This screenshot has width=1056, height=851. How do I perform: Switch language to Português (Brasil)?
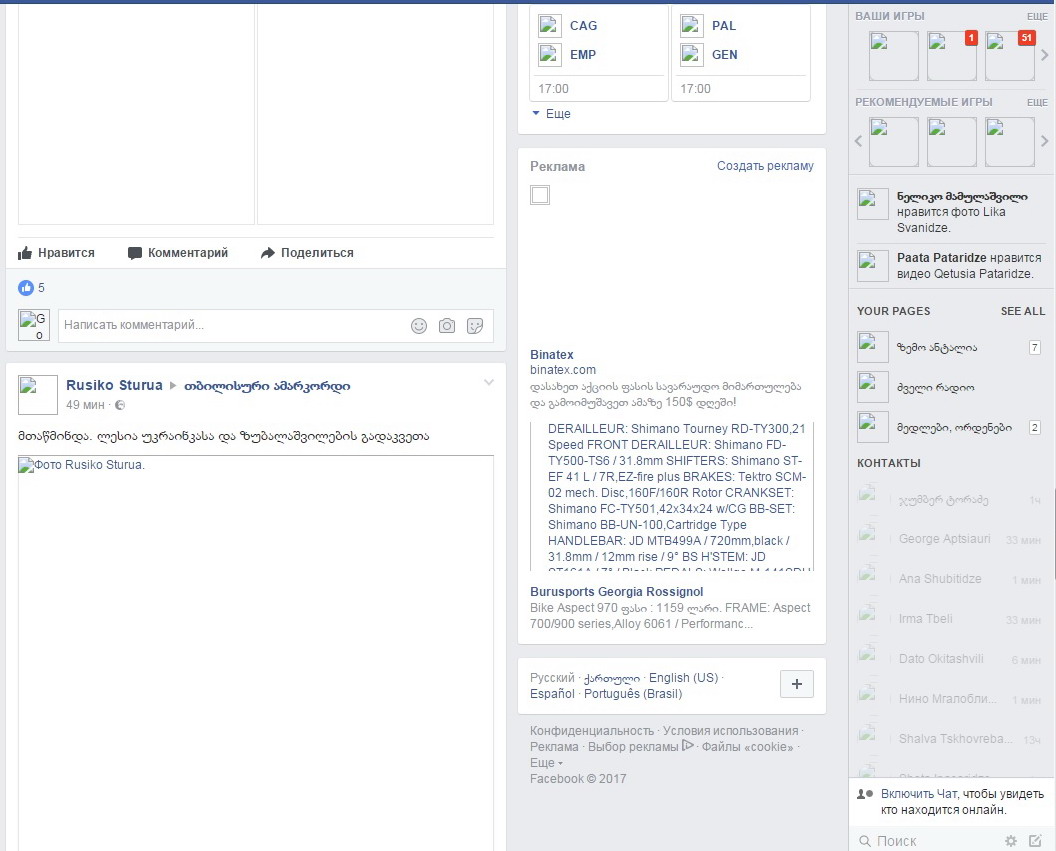coord(633,693)
